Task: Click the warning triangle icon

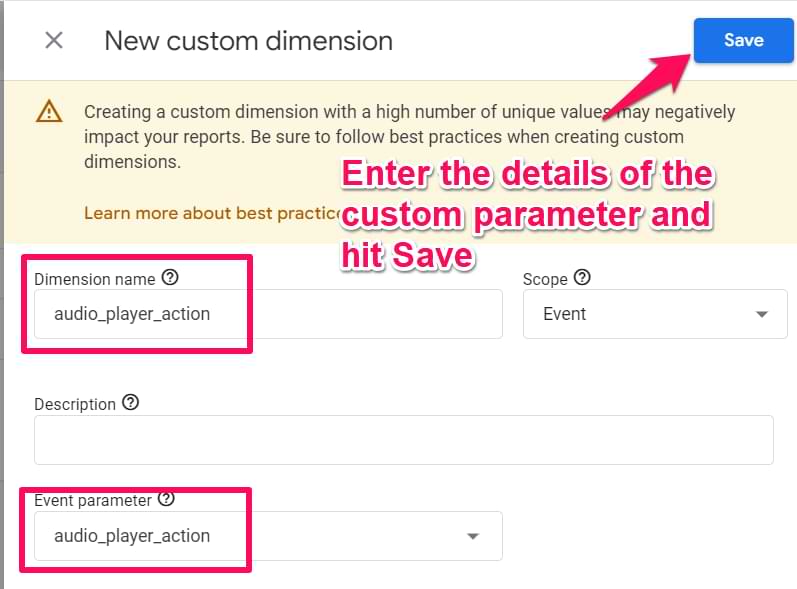Action: (x=49, y=111)
